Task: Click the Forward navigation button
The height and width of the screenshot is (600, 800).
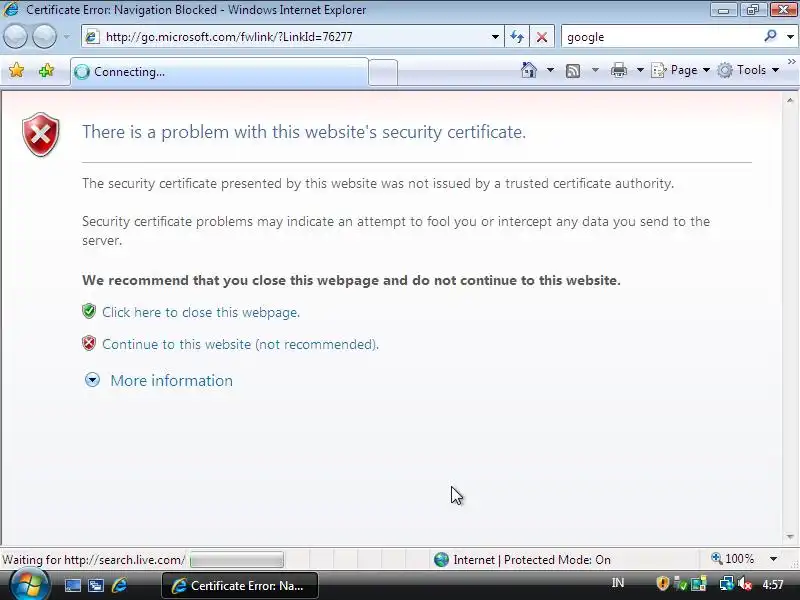Action: point(44,37)
